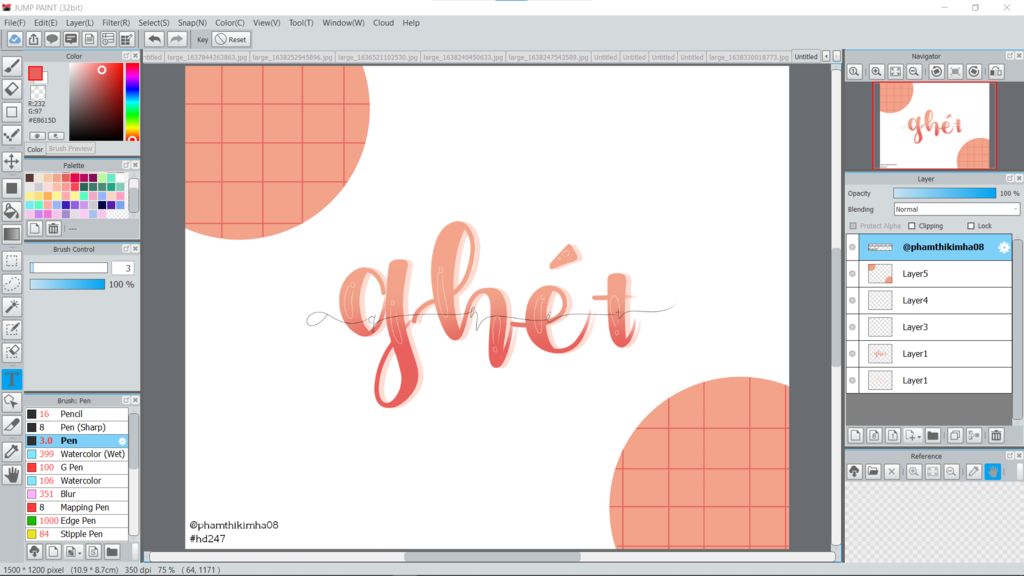Click the cloud save icon in toolbar
The image size is (1024, 576).
tap(14, 39)
